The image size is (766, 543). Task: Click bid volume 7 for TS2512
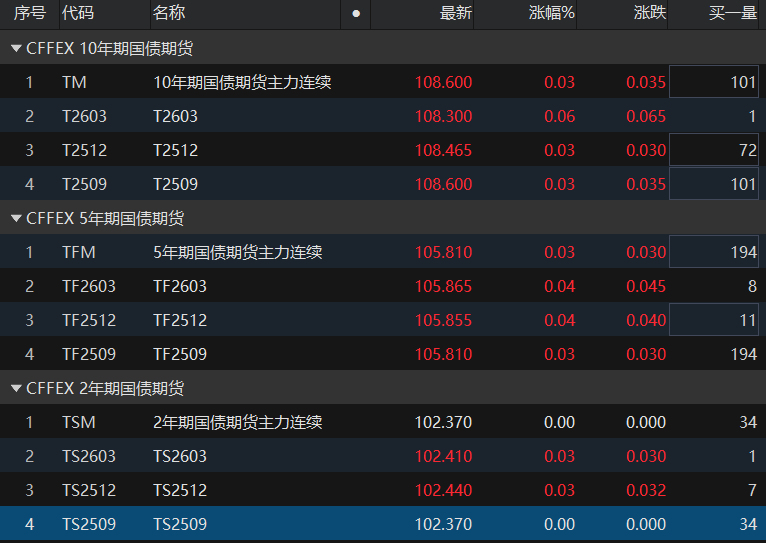point(752,490)
